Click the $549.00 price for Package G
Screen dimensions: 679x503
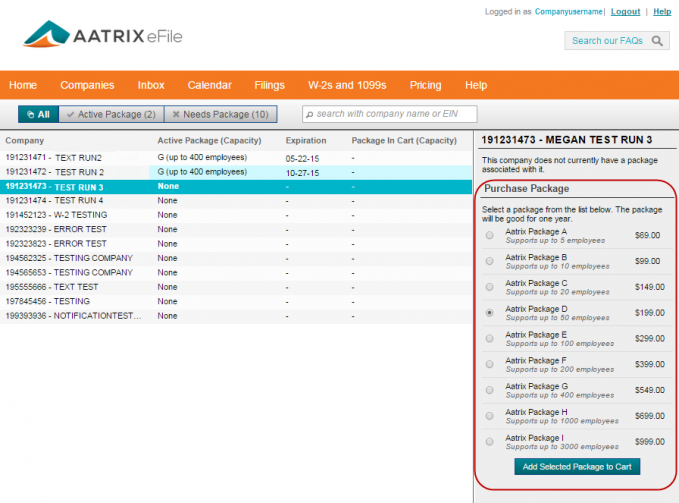click(650, 390)
